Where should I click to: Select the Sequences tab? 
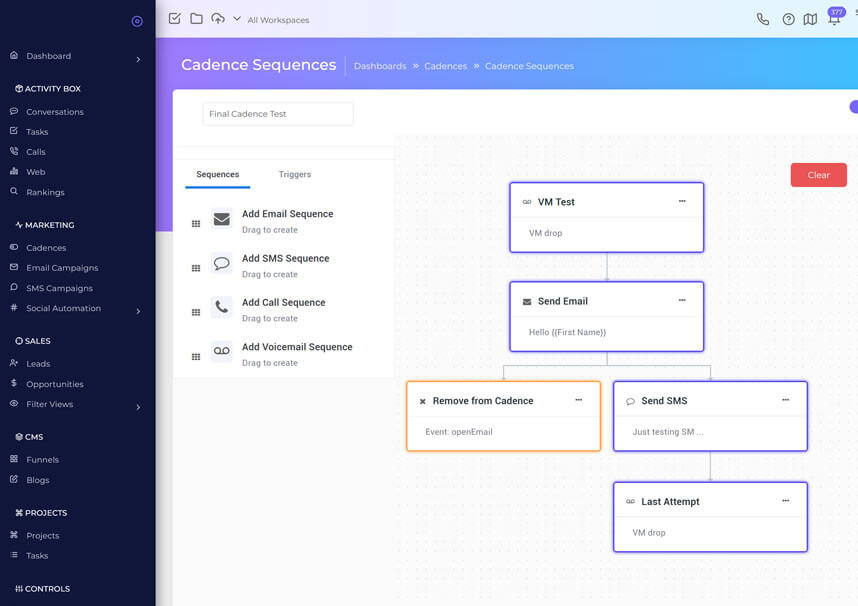pyautogui.click(x=217, y=174)
